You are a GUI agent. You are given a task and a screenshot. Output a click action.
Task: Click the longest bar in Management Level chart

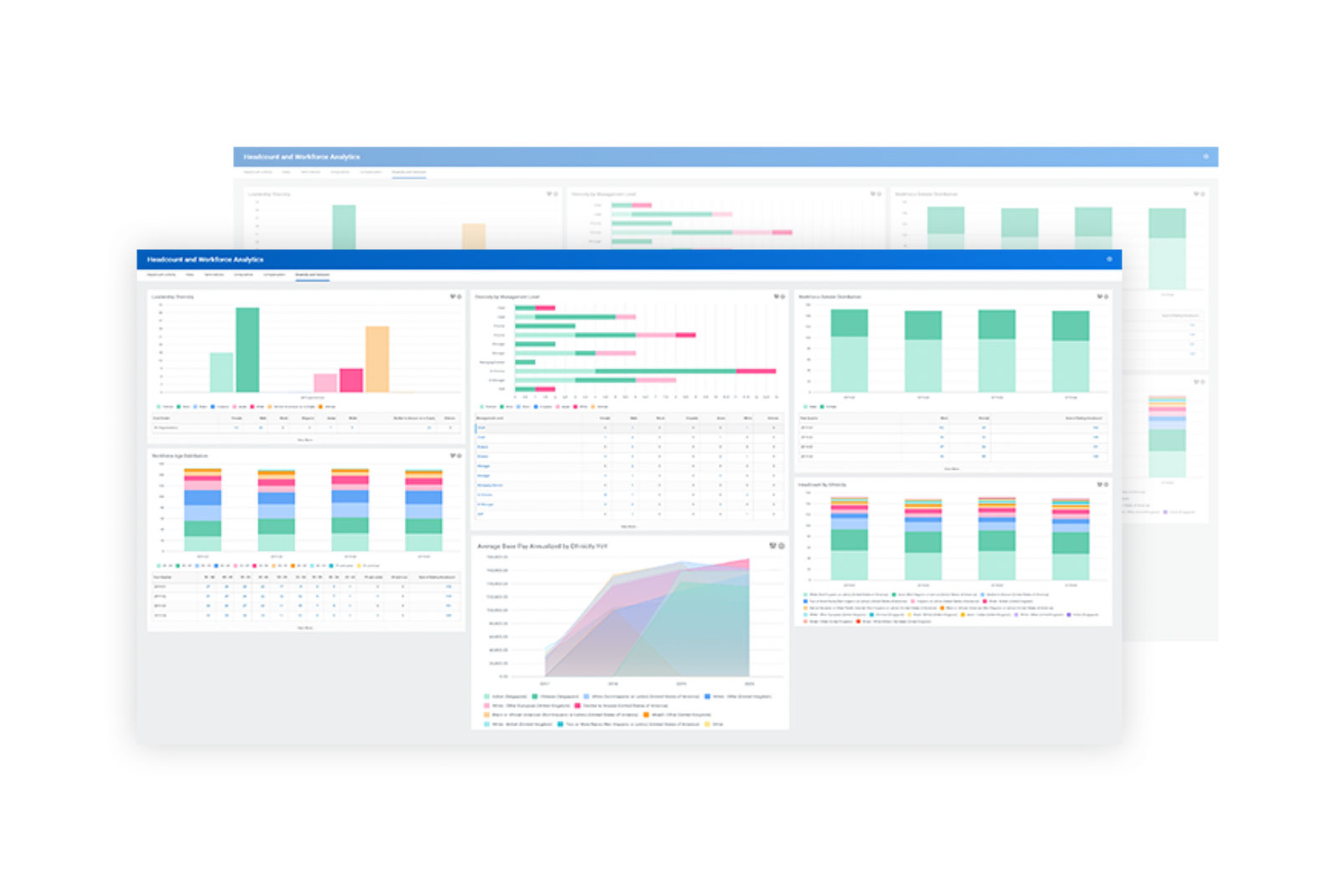[645, 371]
